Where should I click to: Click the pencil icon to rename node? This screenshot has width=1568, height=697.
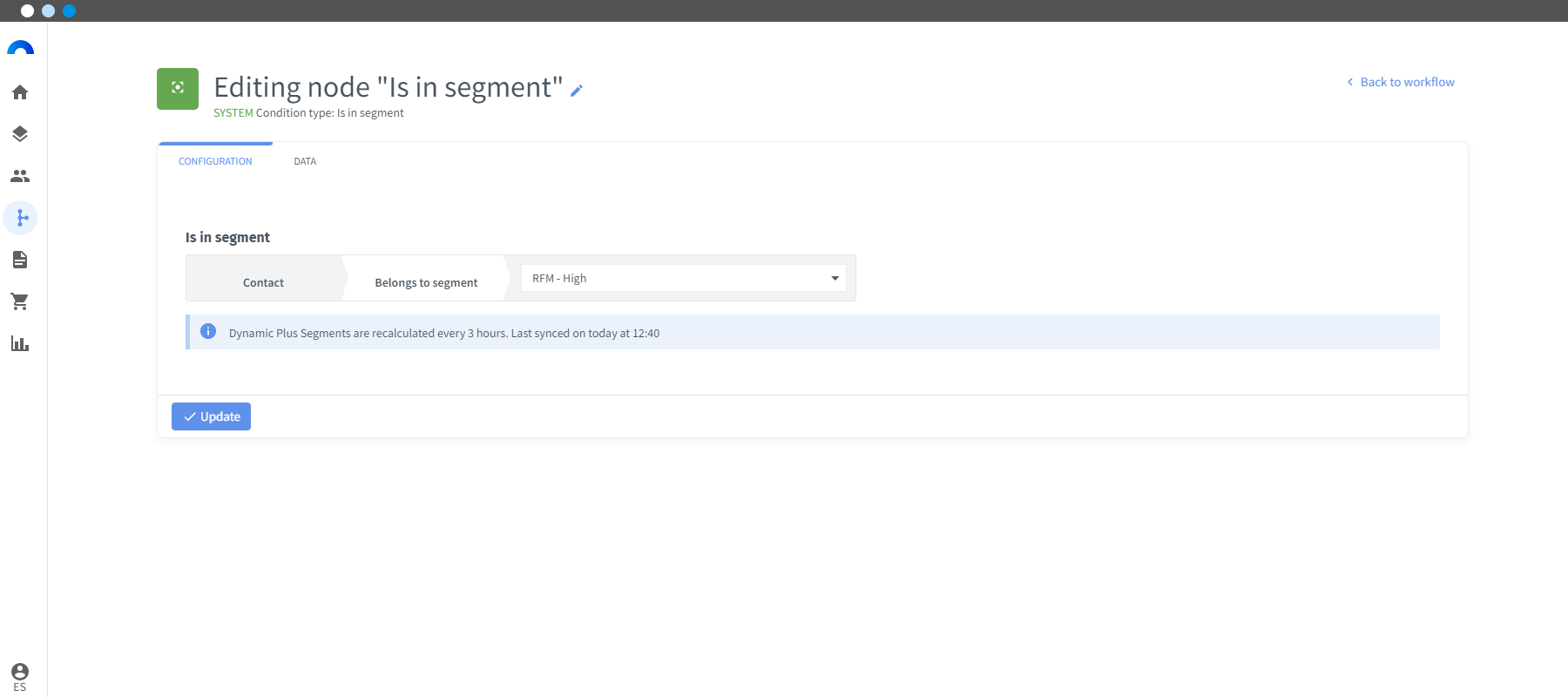coord(577,90)
